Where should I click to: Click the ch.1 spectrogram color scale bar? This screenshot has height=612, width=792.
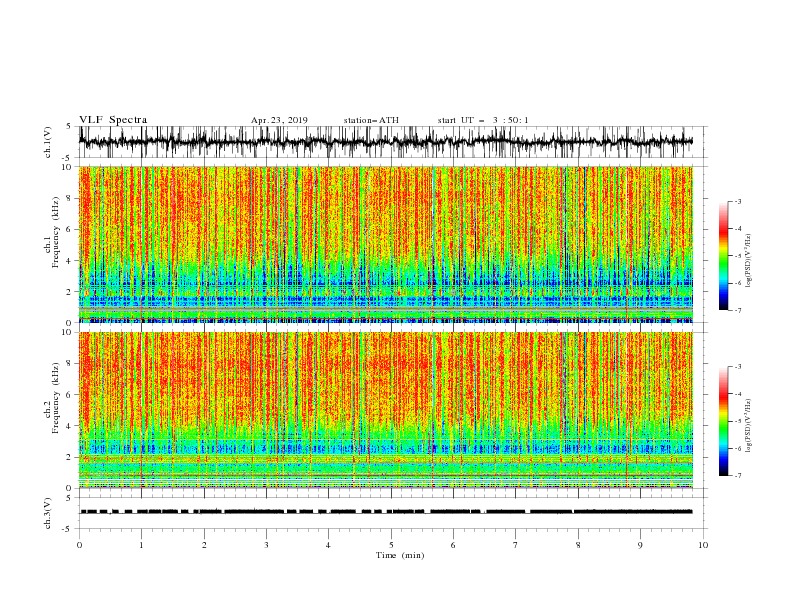(723, 256)
